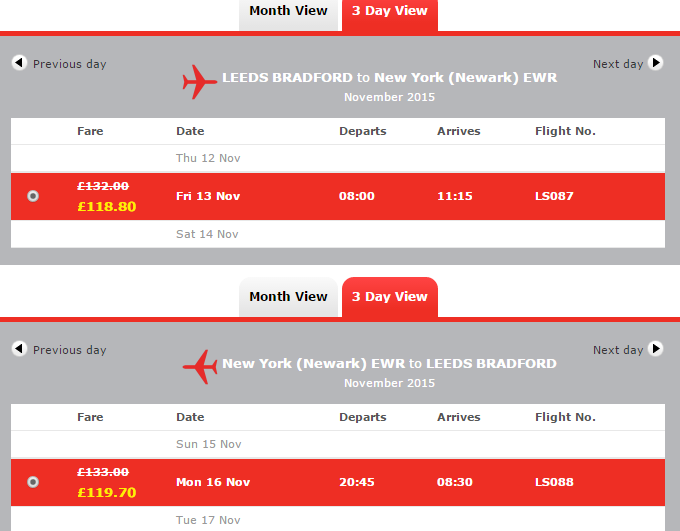Viewport: 680px width, 531px height.
Task: Click the £118.80 discounted fare
Action: (x=107, y=206)
